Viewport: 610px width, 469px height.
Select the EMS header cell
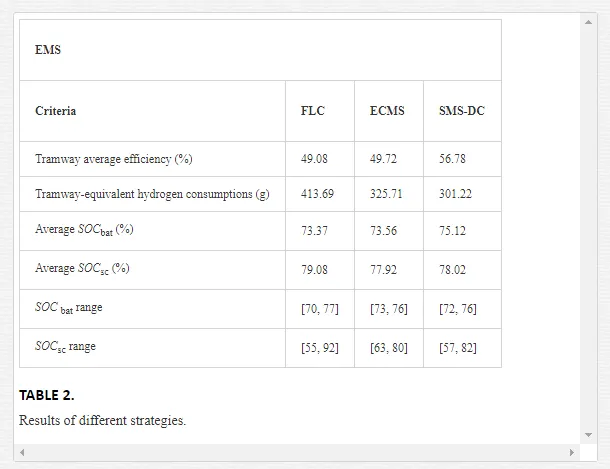click(260, 50)
